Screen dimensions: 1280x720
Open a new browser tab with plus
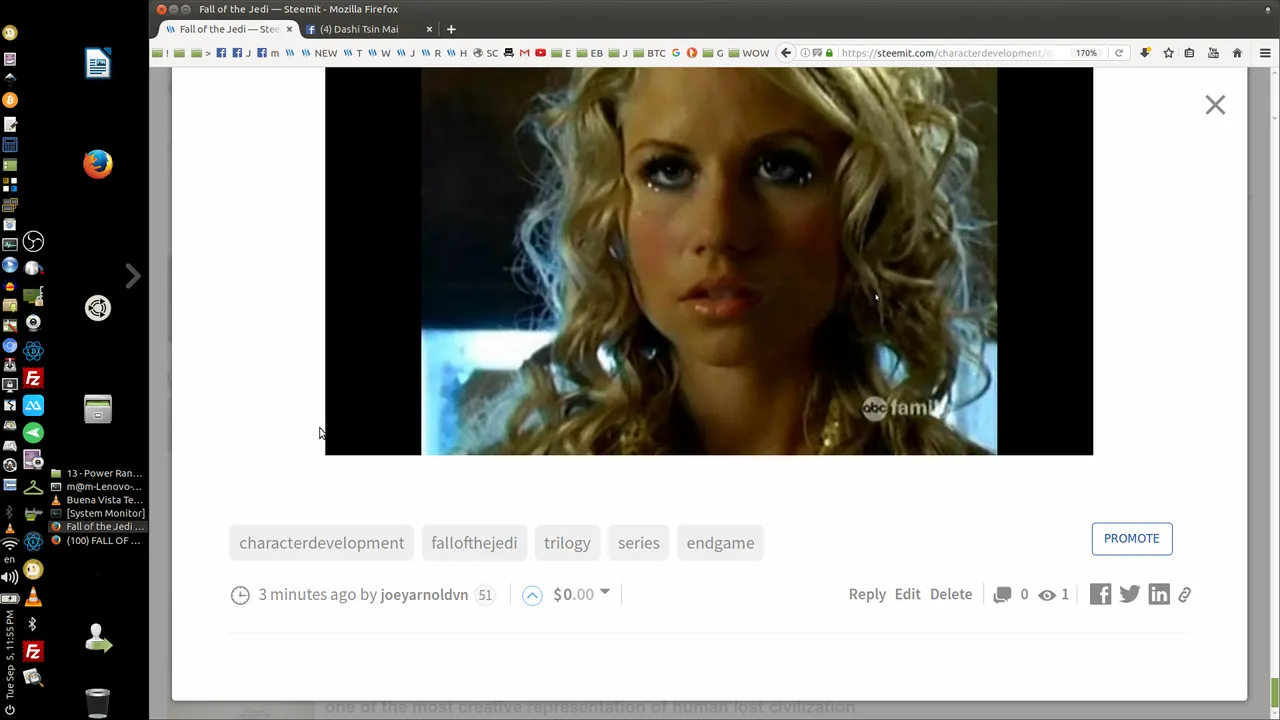point(451,29)
